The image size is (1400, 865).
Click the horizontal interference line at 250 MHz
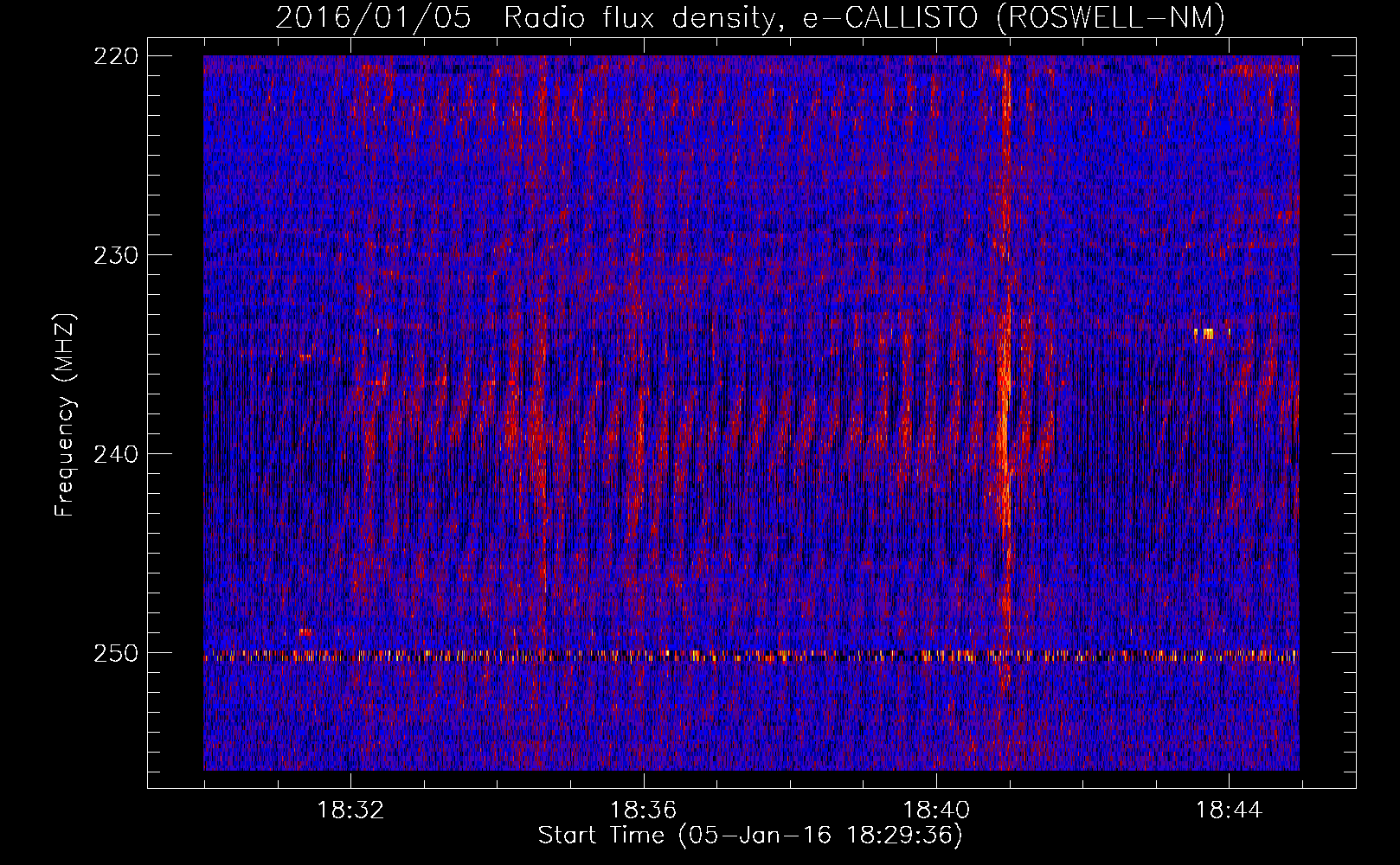point(751,657)
